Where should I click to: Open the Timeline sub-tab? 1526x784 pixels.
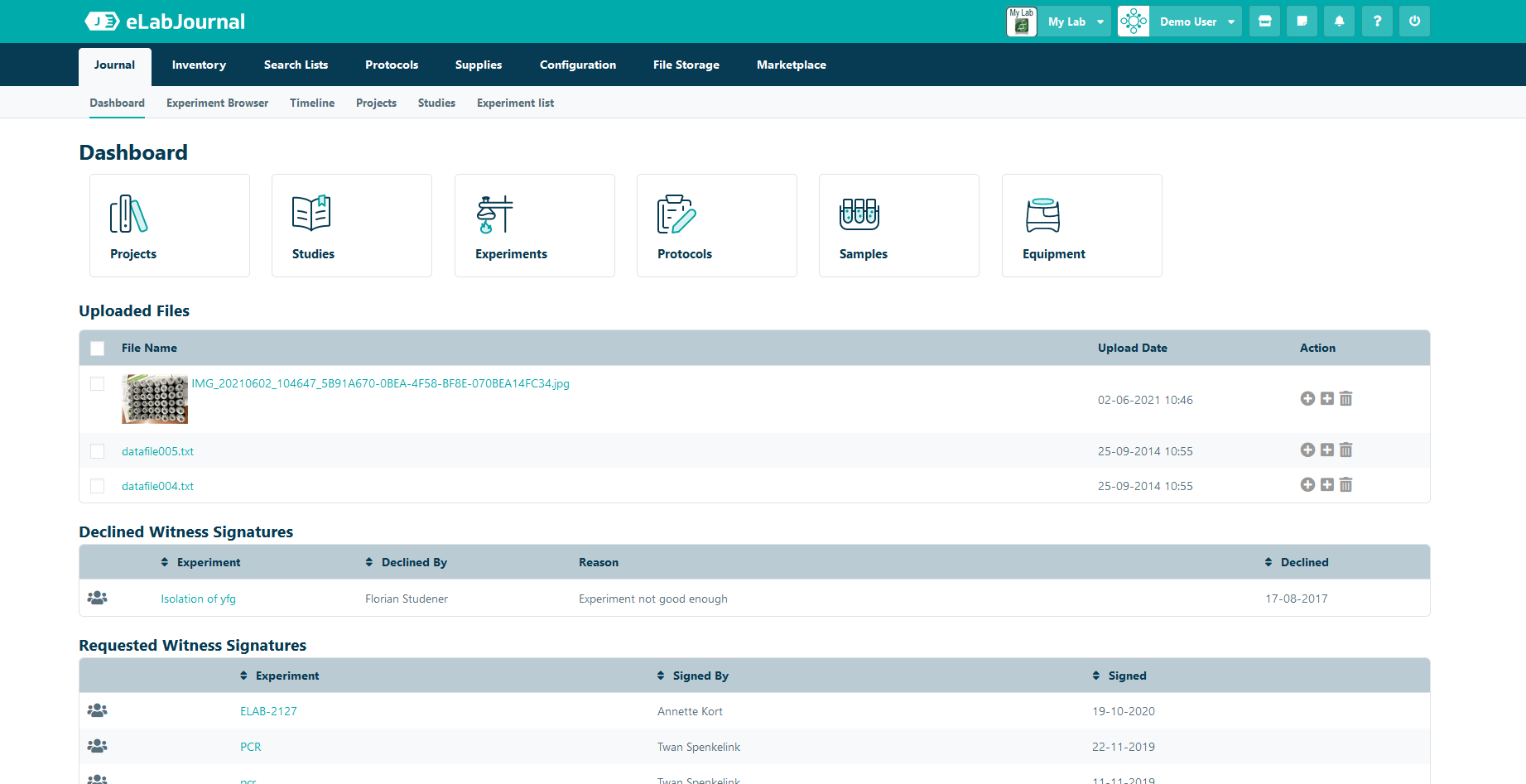tap(312, 103)
